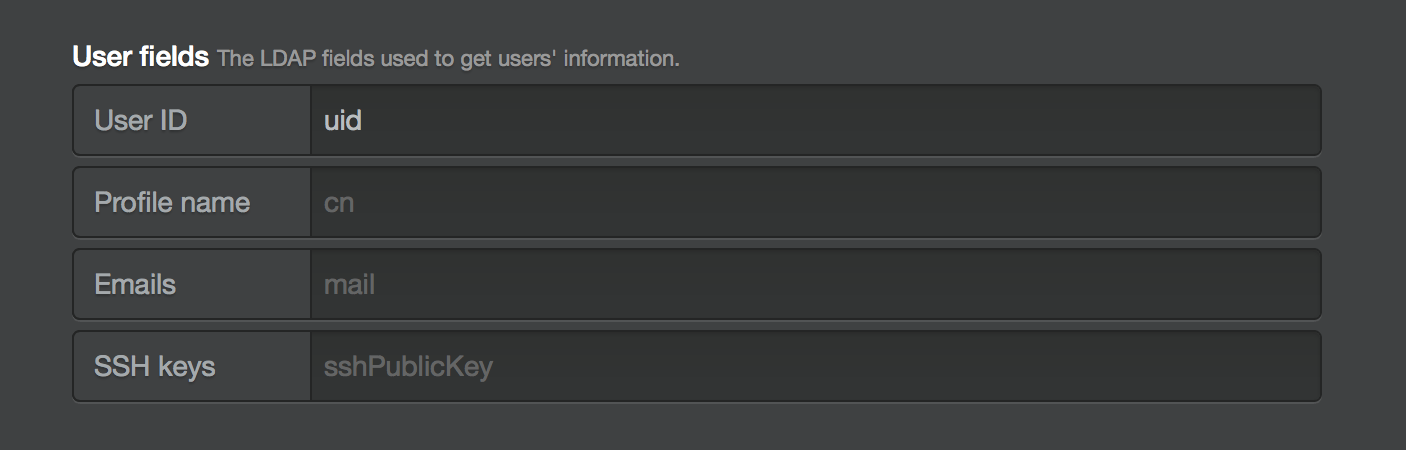Focus the User ID input field
The height and width of the screenshot is (450, 1406).
point(815,121)
